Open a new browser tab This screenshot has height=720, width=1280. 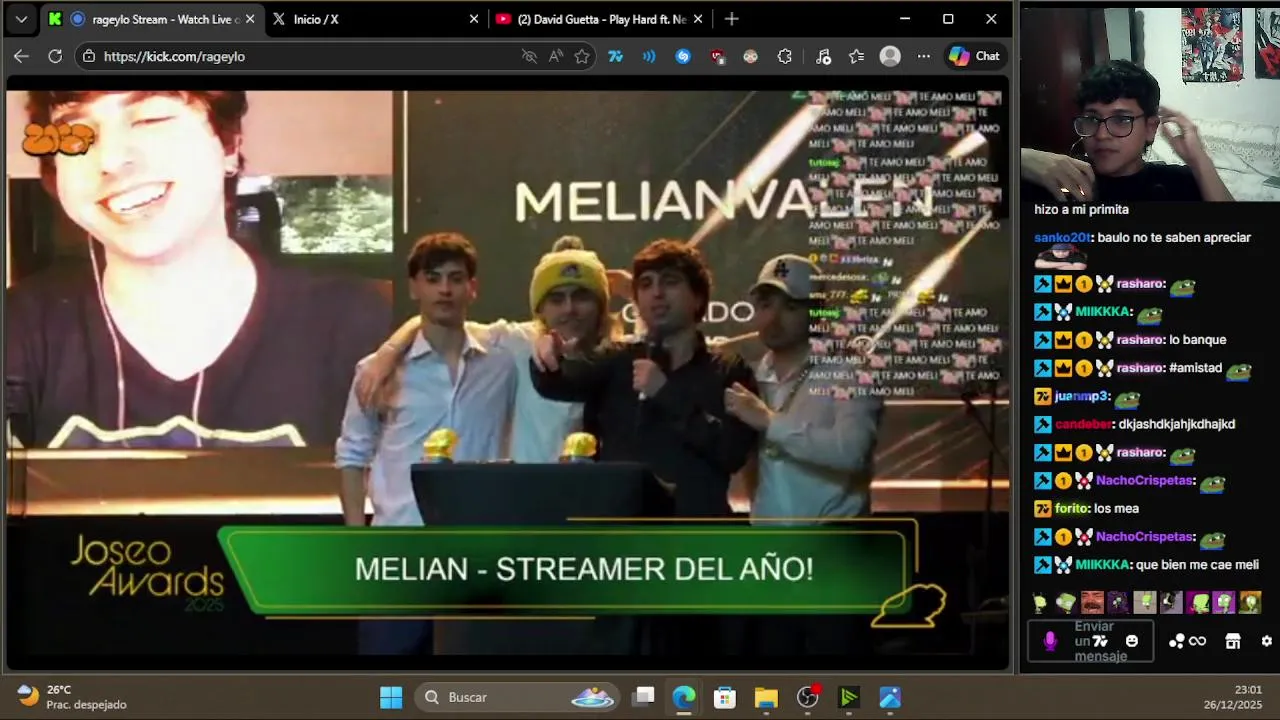(732, 19)
